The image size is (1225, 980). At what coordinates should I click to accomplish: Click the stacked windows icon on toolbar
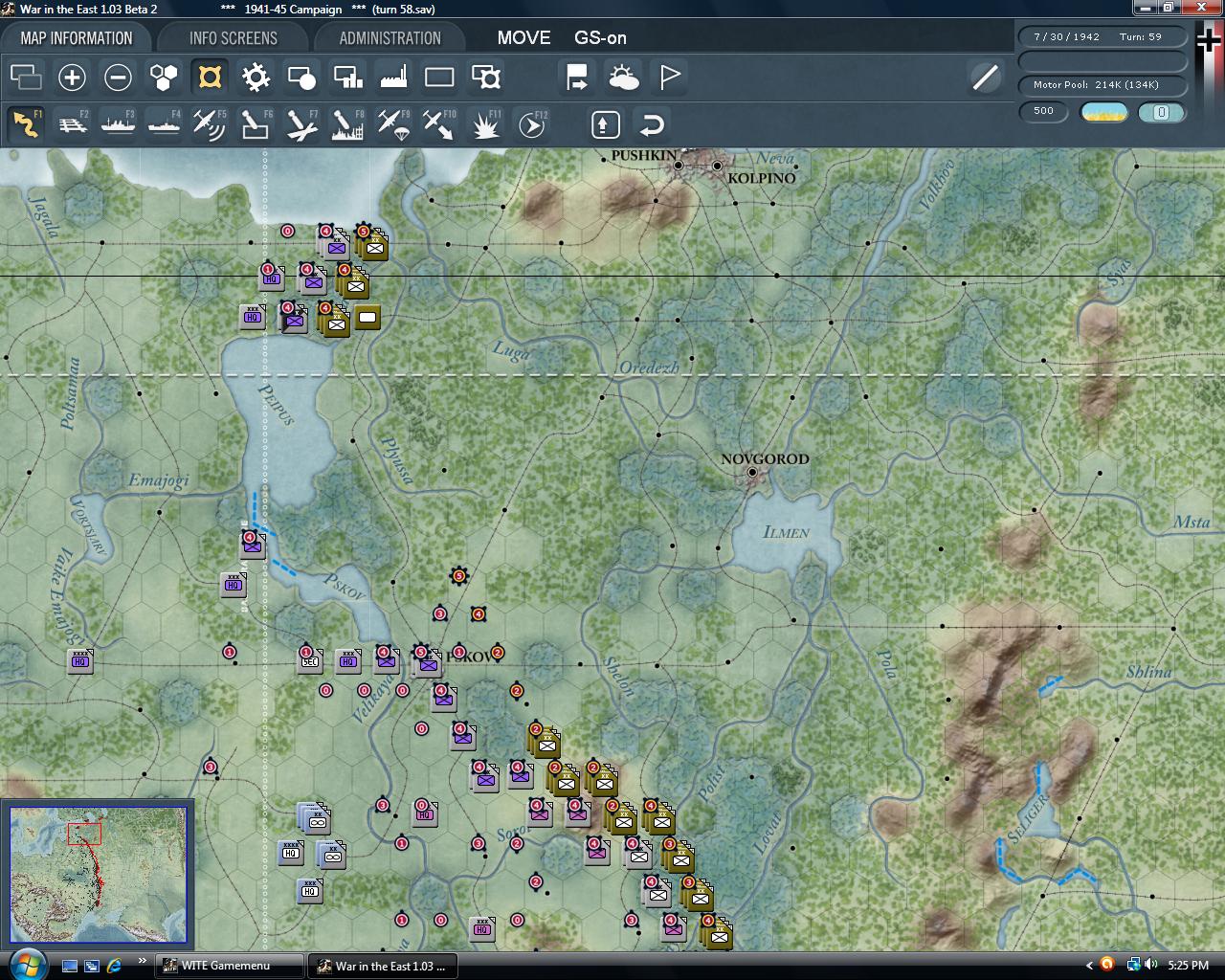[x=26, y=77]
